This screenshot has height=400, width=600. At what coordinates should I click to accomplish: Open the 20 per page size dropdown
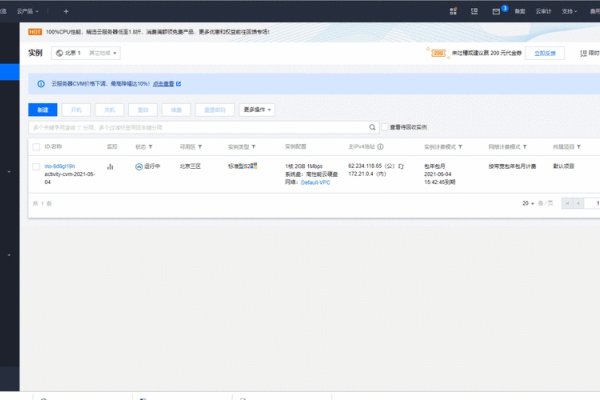[x=528, y=203]
